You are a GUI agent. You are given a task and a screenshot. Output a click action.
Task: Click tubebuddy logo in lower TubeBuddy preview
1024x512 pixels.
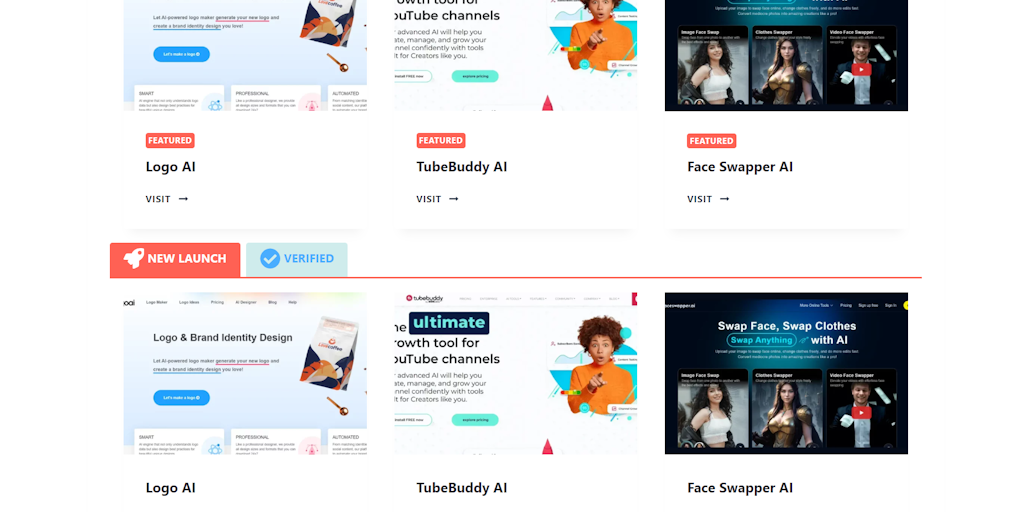coord(424,298)
